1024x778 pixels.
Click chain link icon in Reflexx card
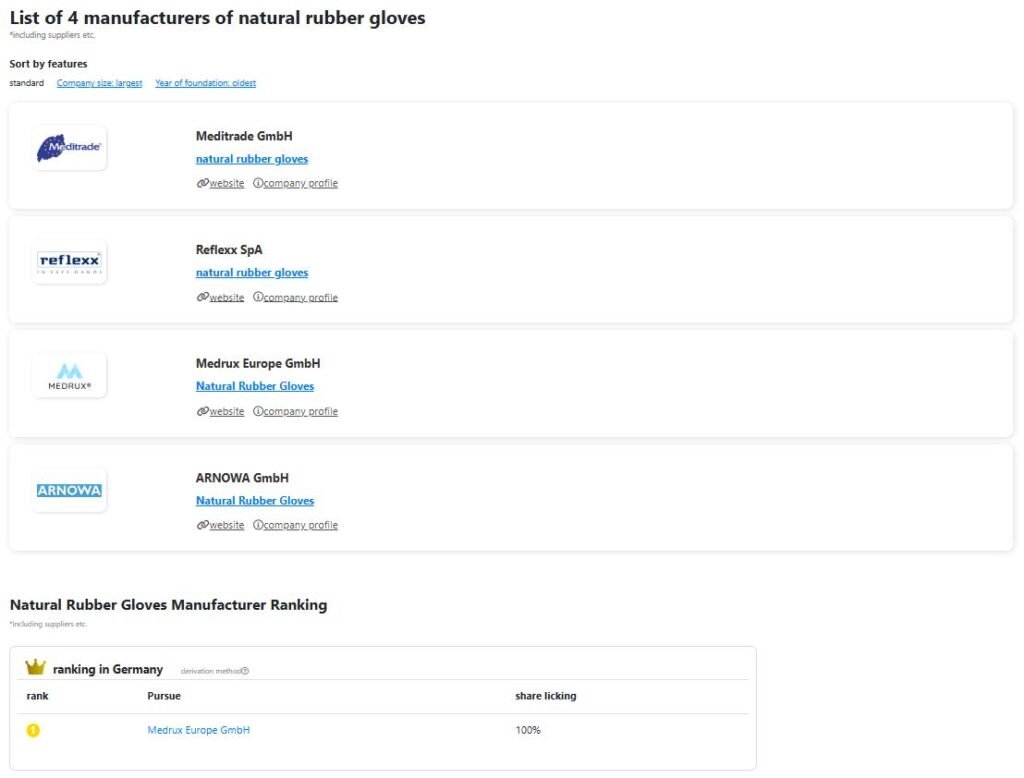(202, 297)
